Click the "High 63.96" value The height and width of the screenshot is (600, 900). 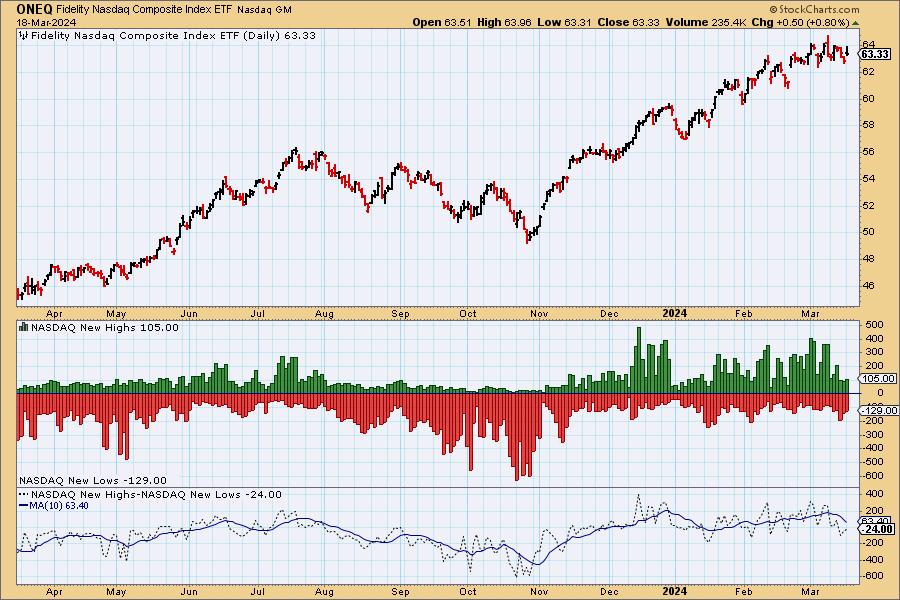click(505, 22)
